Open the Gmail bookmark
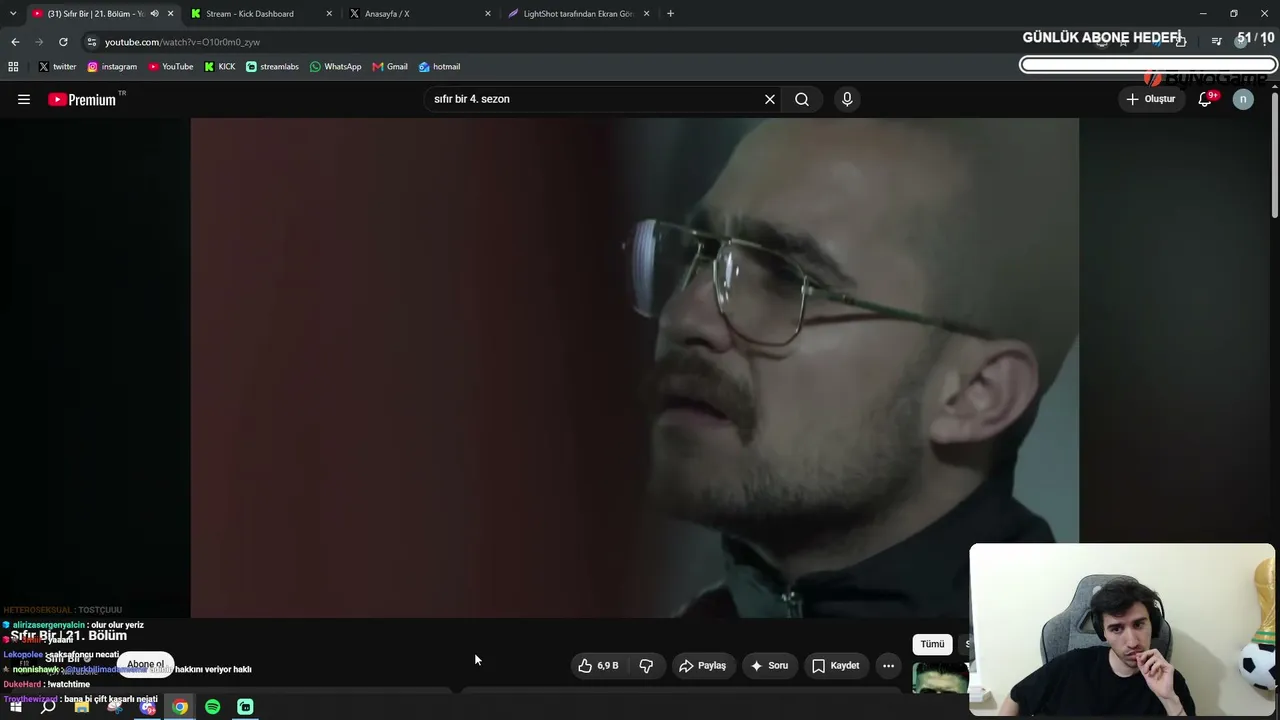 [390, 67]
